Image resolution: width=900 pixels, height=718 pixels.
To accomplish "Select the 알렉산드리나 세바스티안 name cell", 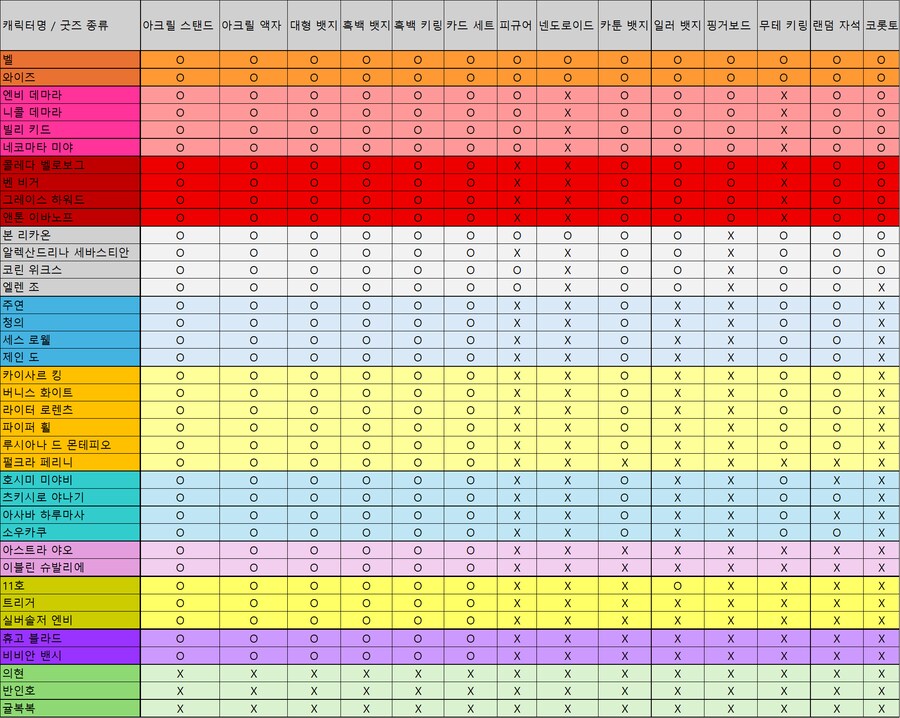I will [x=70, y=253].
